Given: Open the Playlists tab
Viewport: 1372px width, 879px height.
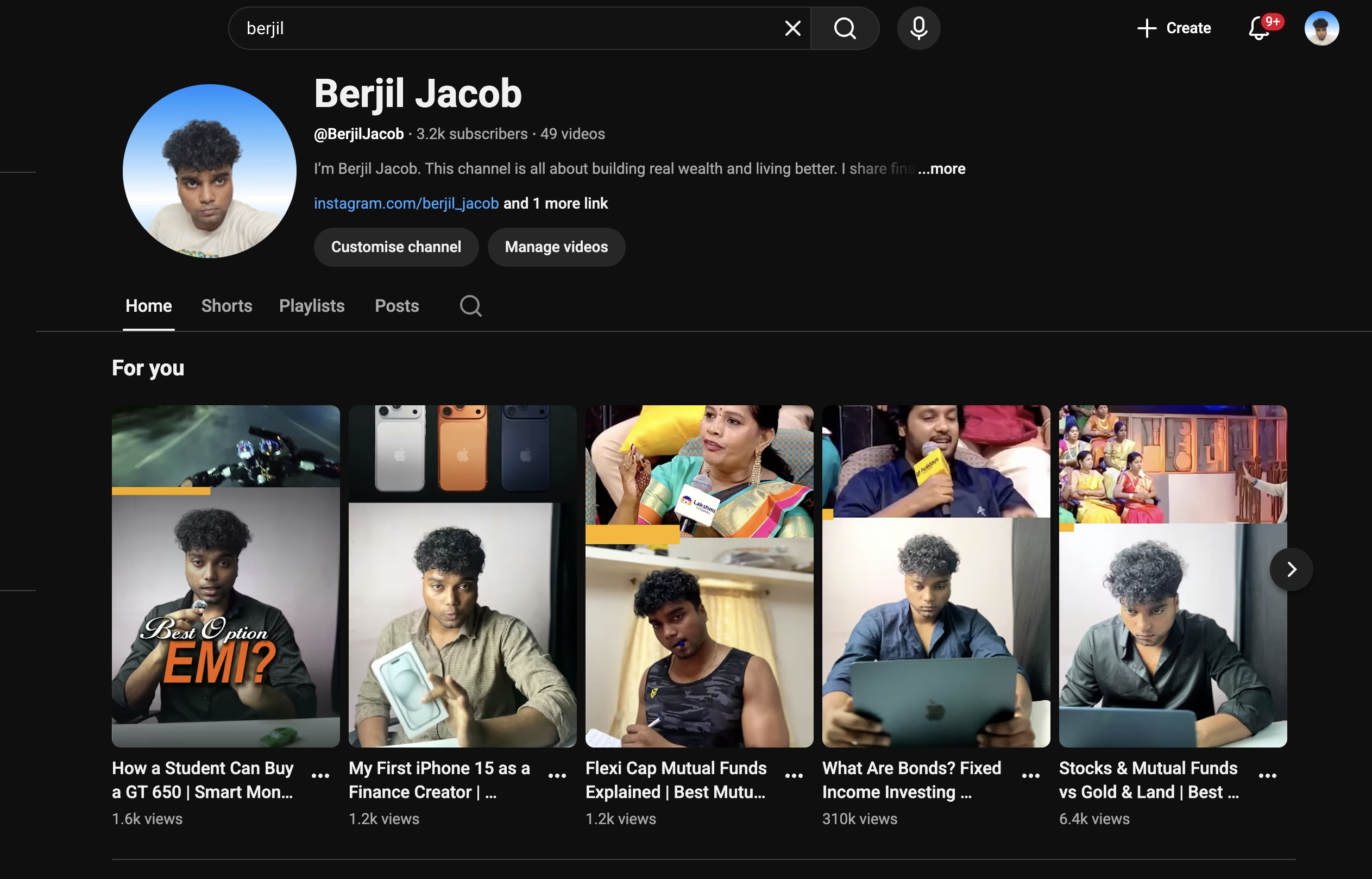Looking at the screenshot, I should point(311,306).
